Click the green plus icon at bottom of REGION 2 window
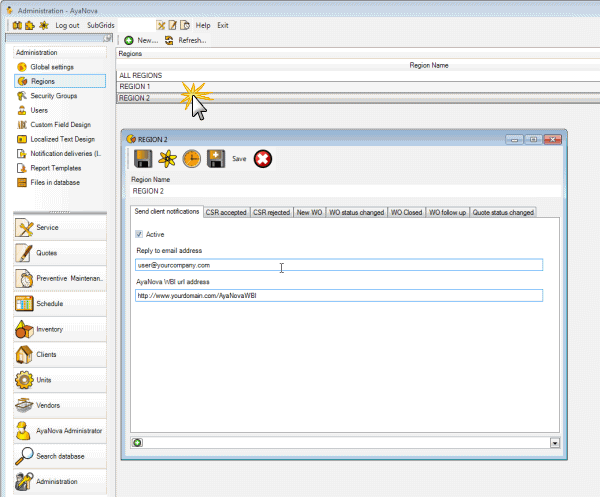 pos(137,443)
